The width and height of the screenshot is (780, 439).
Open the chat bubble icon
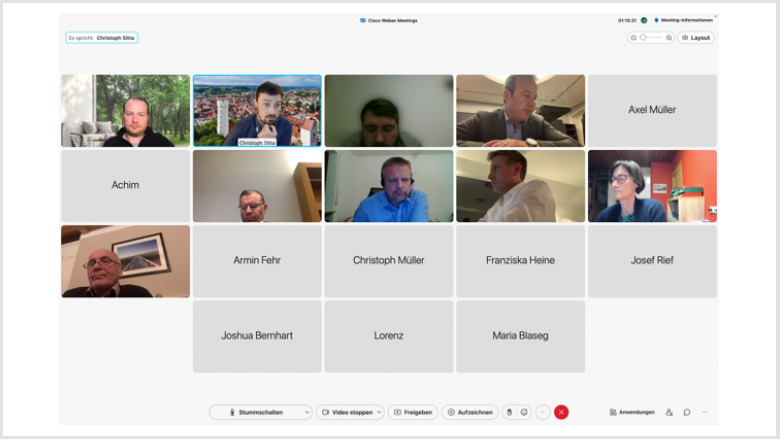pyautogui.click(x=687, y=412)
